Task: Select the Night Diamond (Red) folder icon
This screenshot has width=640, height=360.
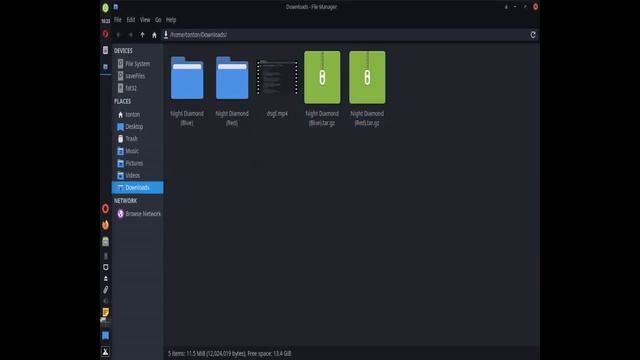Action: tap(232, 78)
